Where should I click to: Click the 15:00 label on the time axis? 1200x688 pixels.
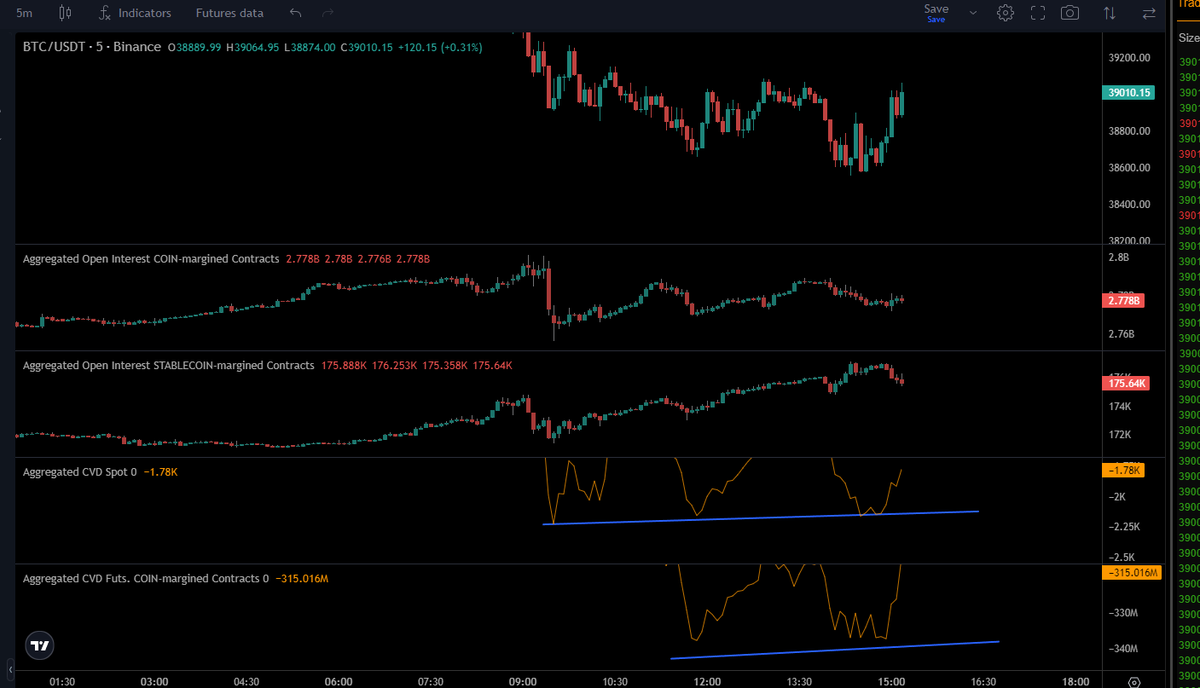coord(891,682)
